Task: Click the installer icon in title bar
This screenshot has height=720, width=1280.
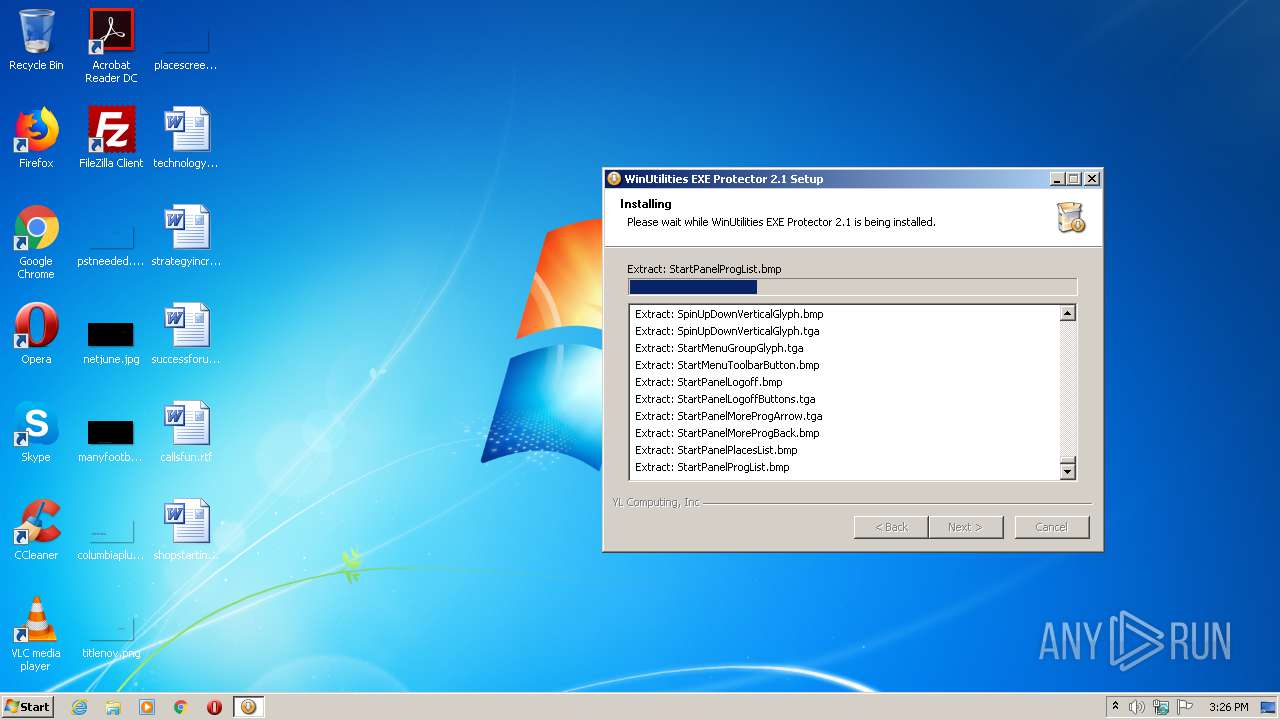Action: click(614, 179)
